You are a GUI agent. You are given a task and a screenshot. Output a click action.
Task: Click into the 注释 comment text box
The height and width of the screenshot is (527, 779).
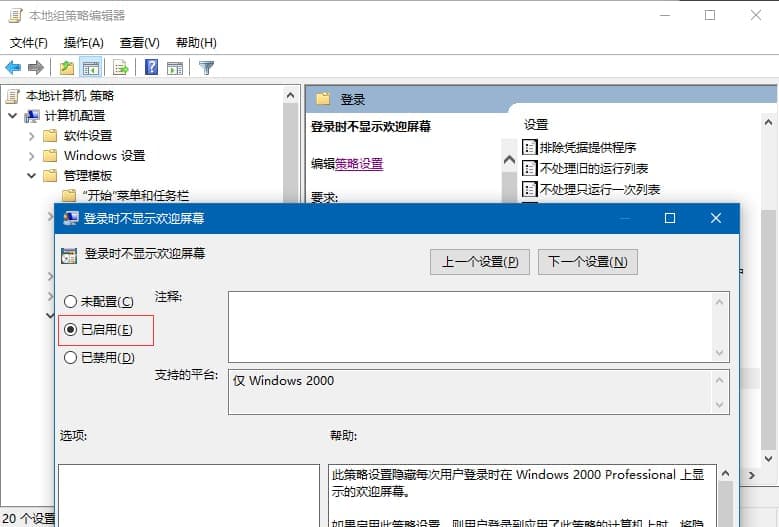tap(469, 327)
